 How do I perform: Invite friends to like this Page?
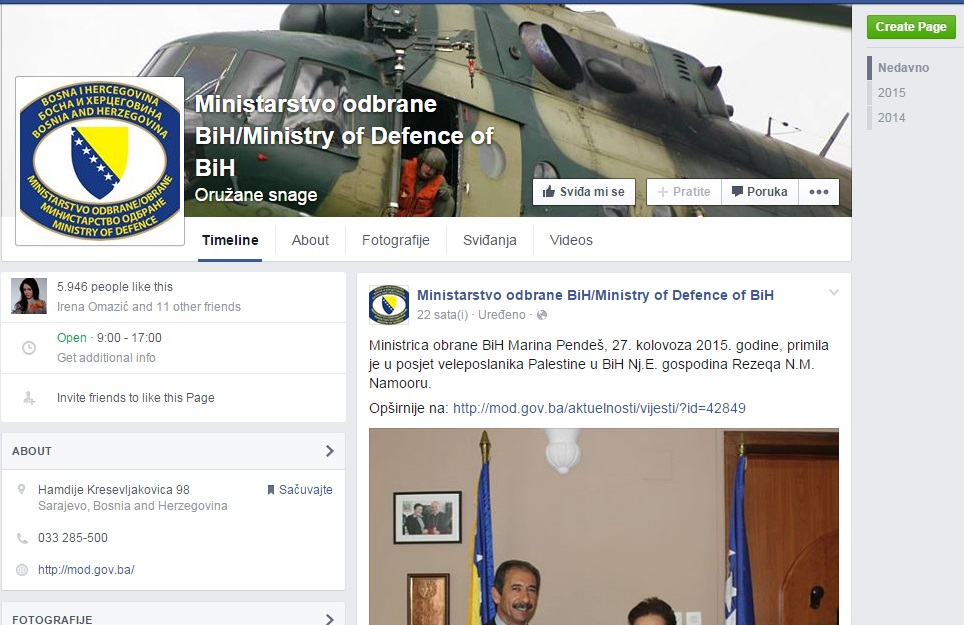[x=135, y=398]
